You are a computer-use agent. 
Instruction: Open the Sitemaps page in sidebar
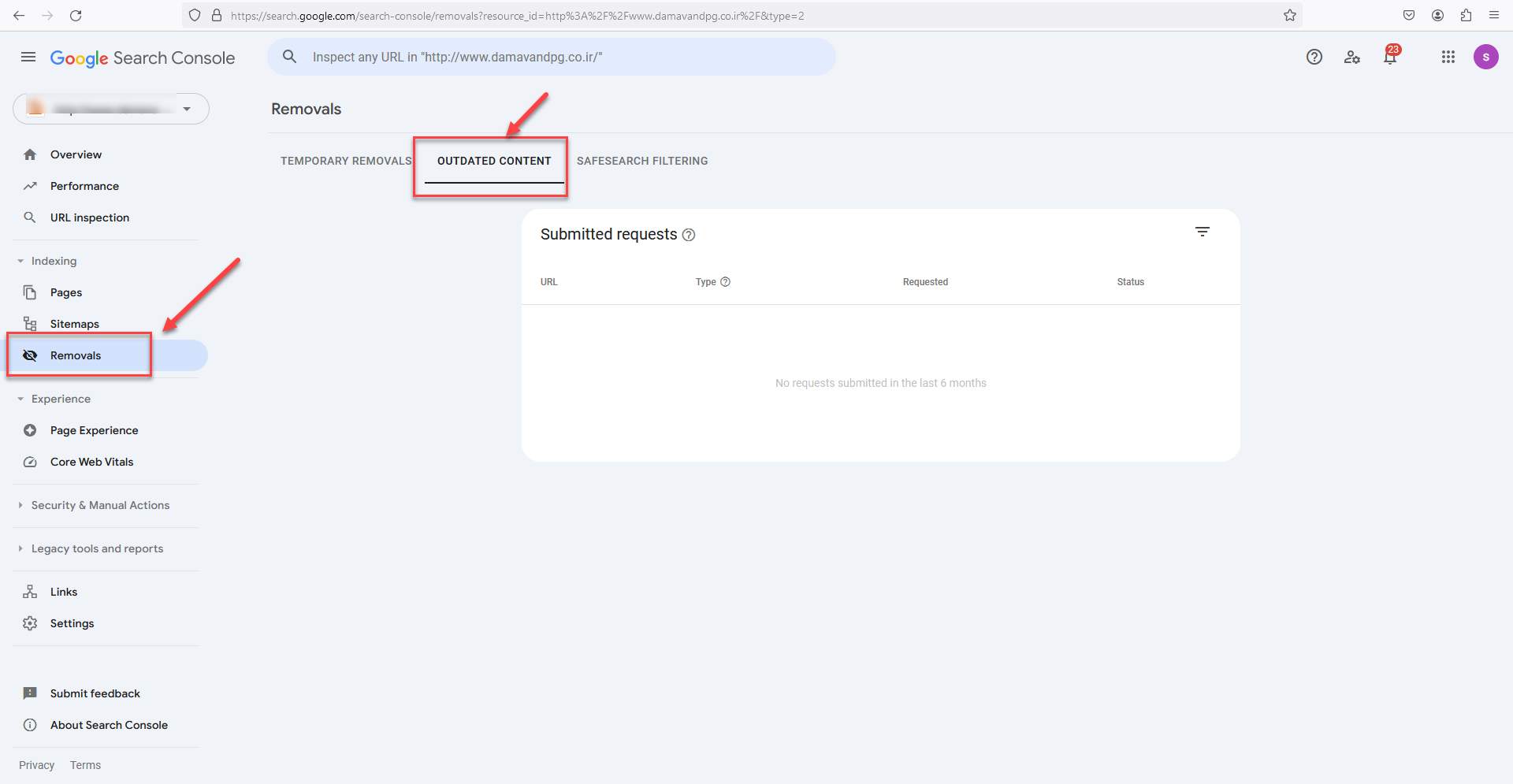coord(74,324)
